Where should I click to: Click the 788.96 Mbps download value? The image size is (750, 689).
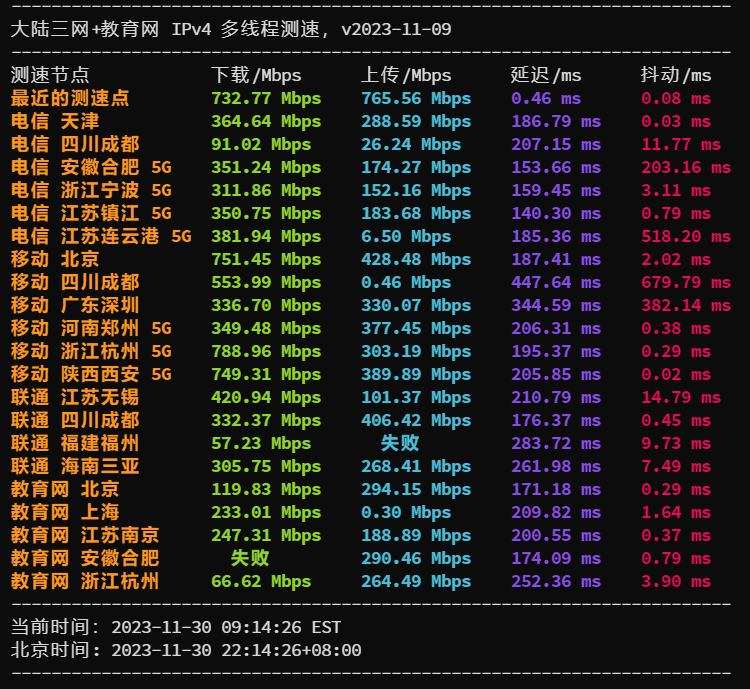coord(266,351)
